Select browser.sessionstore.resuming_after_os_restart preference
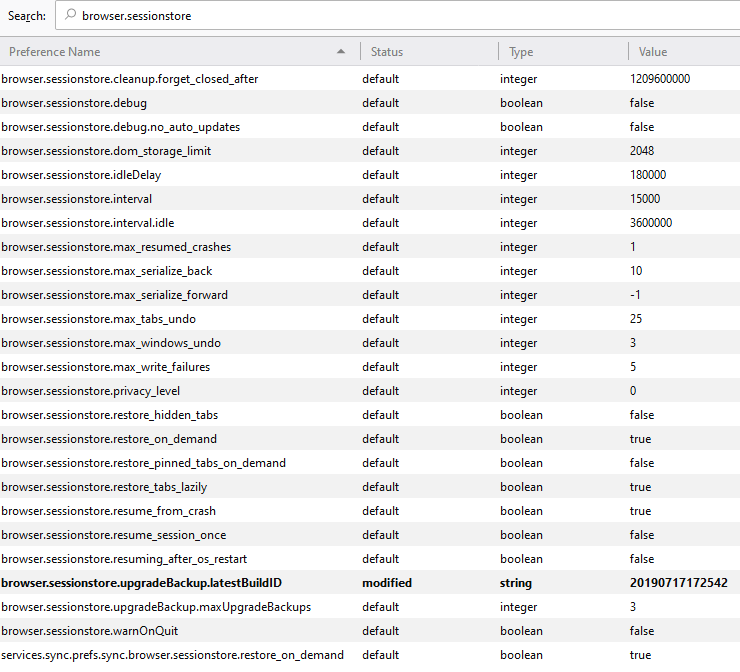 click(124, 559)
